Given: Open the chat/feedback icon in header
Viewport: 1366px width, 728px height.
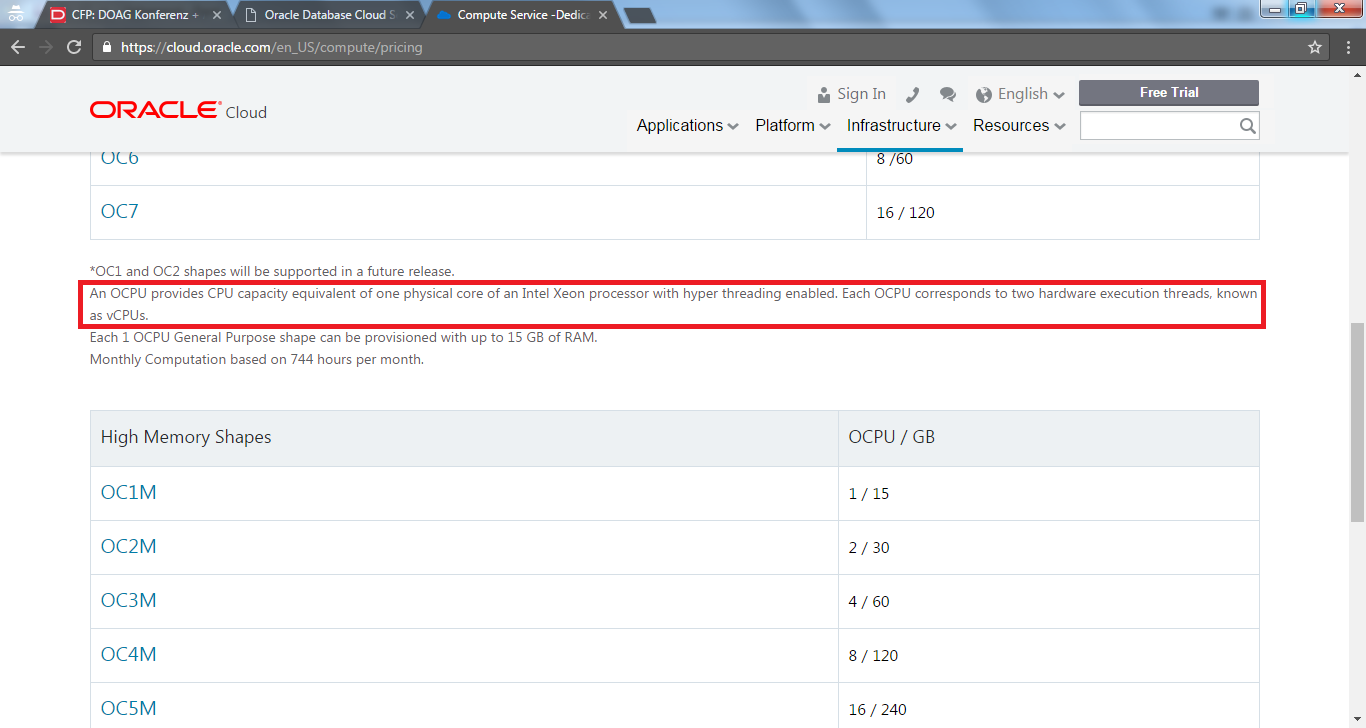Looking at the screenshot, I should coord(947,93).
